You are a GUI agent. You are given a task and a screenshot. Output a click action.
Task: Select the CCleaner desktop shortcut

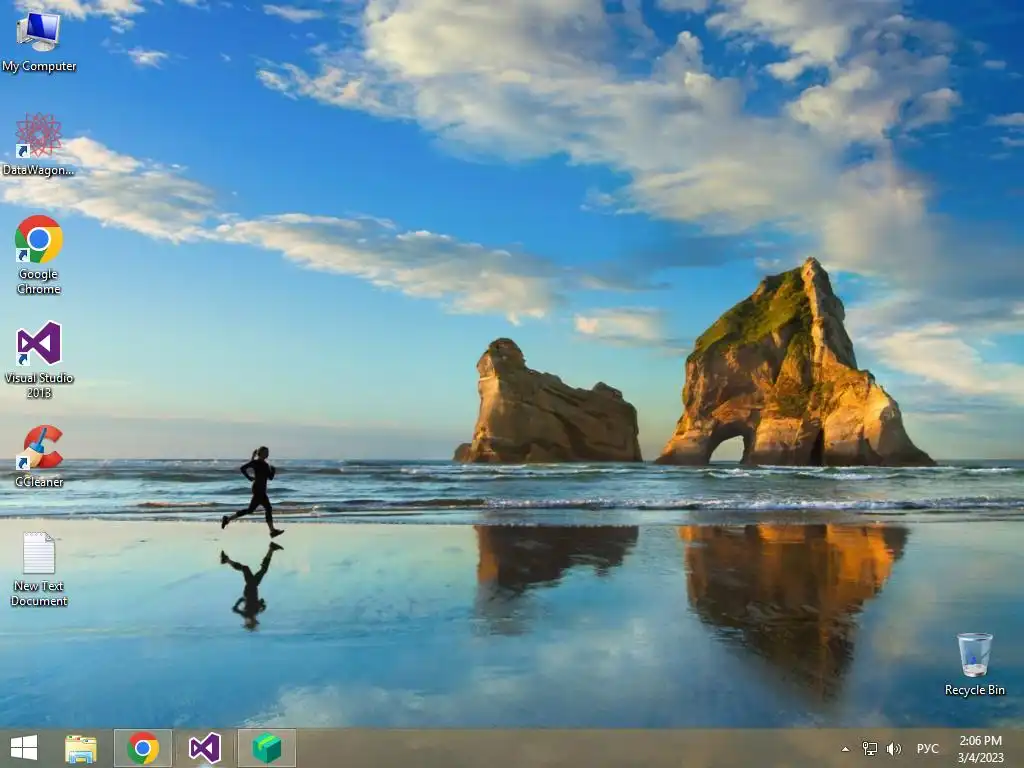click(39, 456)
